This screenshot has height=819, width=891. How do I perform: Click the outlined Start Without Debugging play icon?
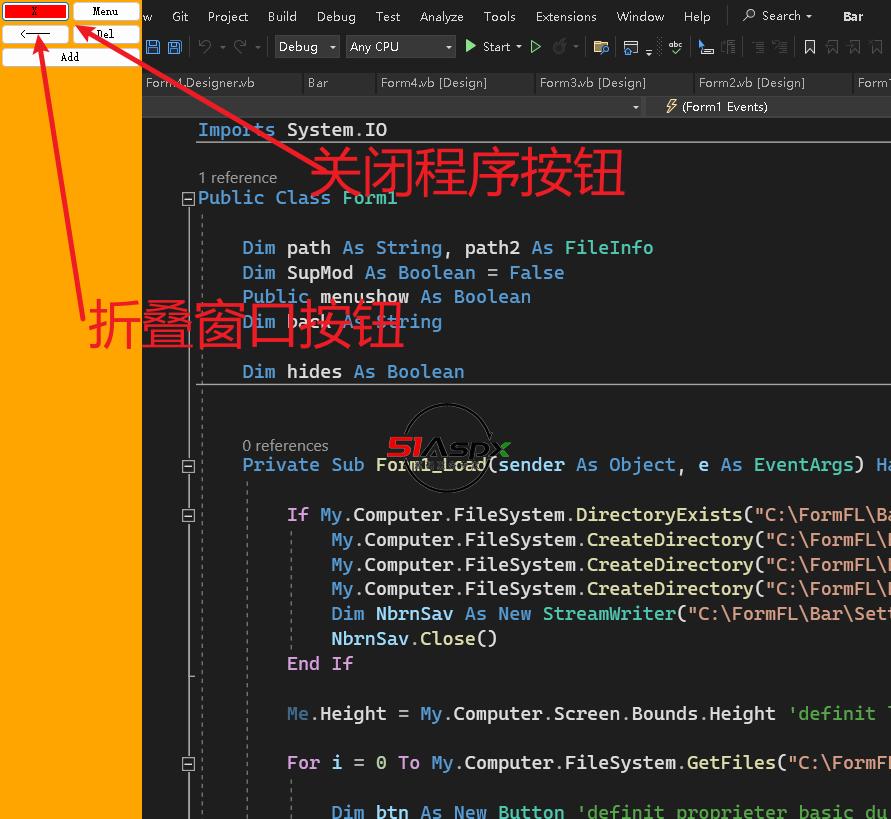(x=535, y=47)
